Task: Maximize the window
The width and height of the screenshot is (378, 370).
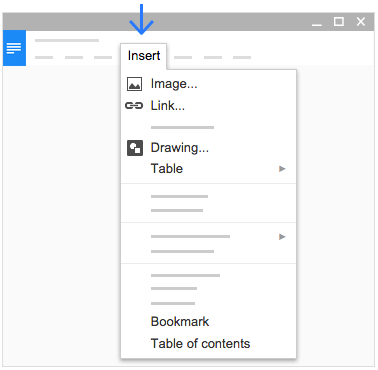Action: (339, 22)
